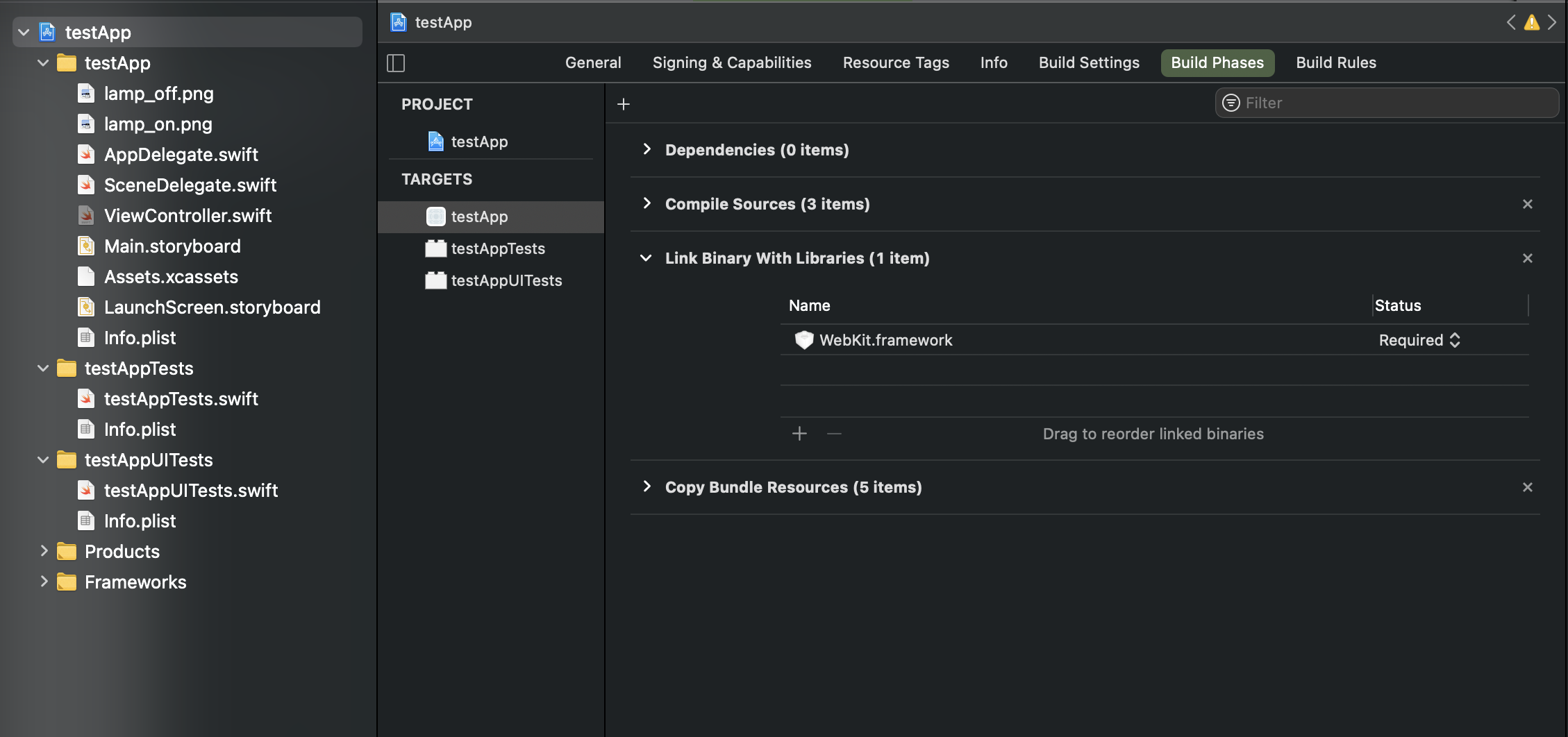Click the testApp project icon in navigator root
This screenshot has width=1568, height=737.
[x=47, y=32]
